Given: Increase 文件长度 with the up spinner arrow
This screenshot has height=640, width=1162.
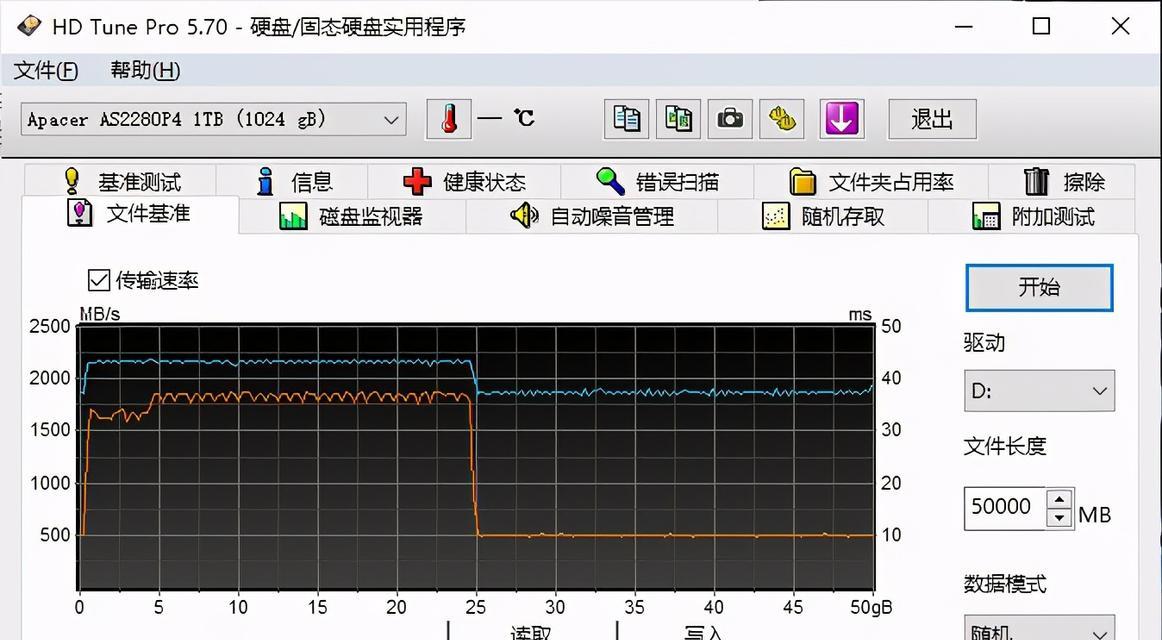Looking at the screenshot, I should [x=1060, y=499].
